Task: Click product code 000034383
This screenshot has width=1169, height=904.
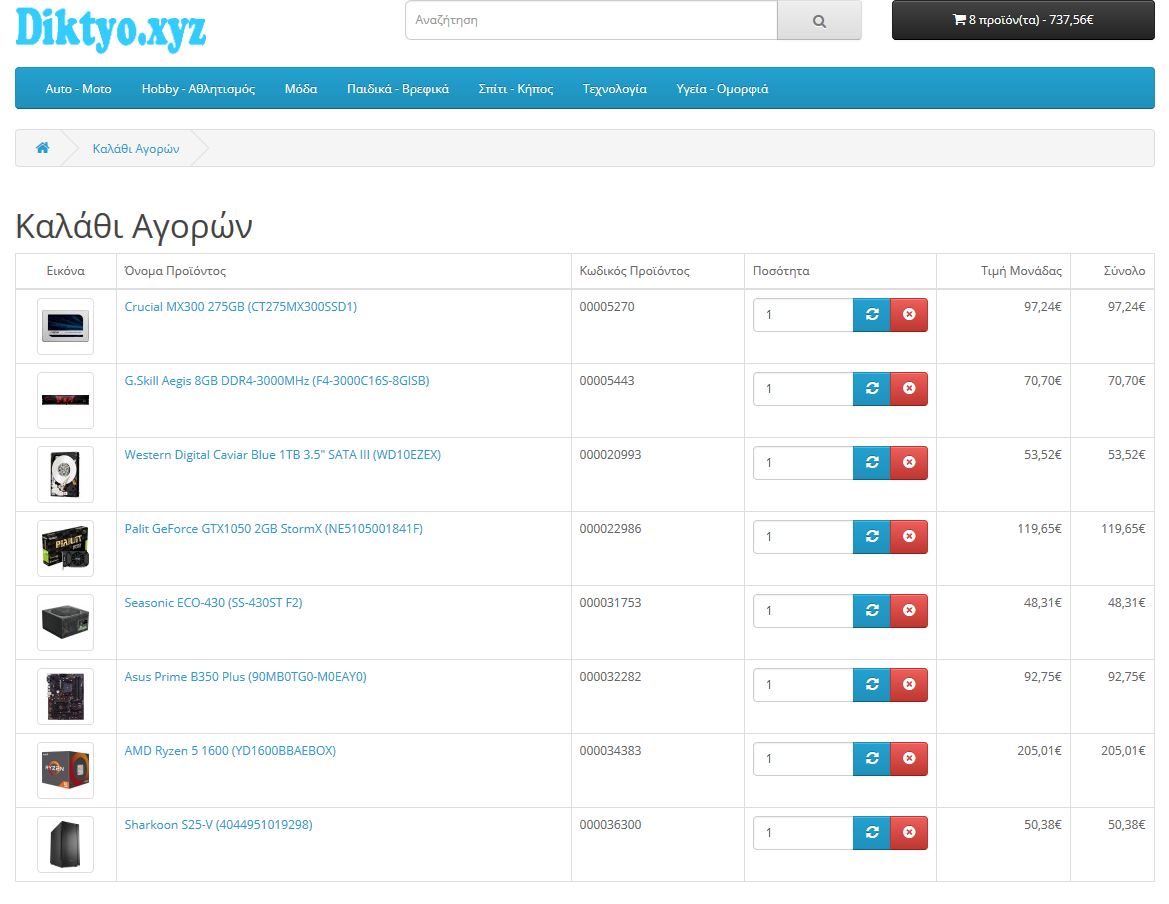Action: tap(611, 750)
